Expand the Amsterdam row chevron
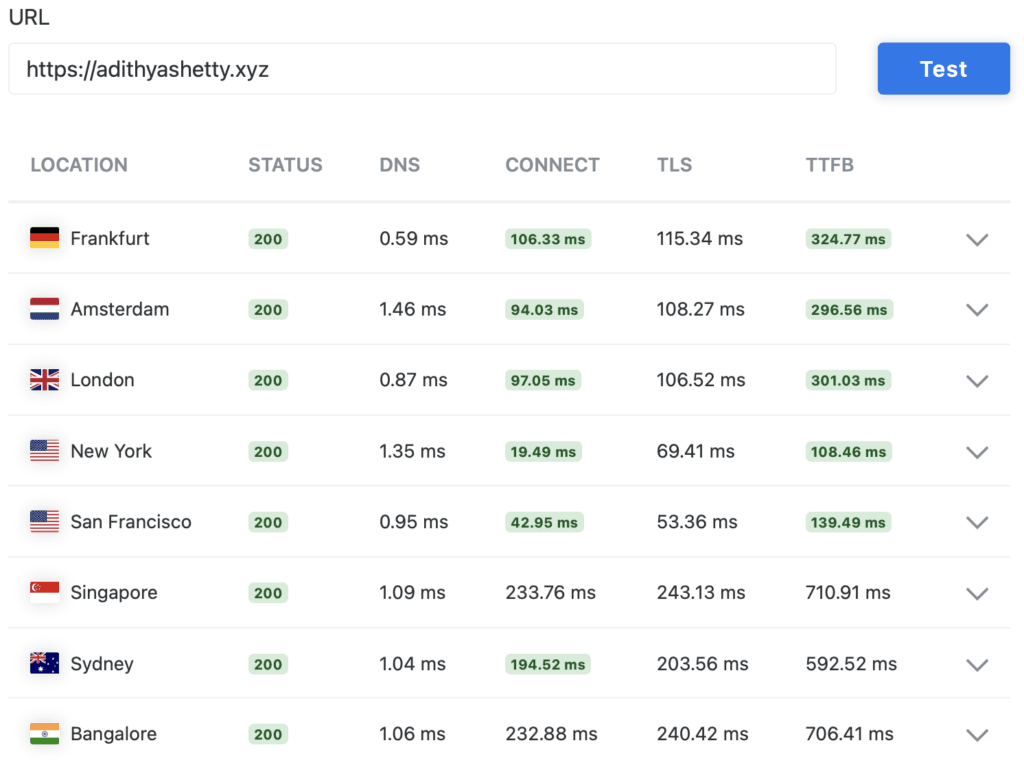 tap(977, 310)
